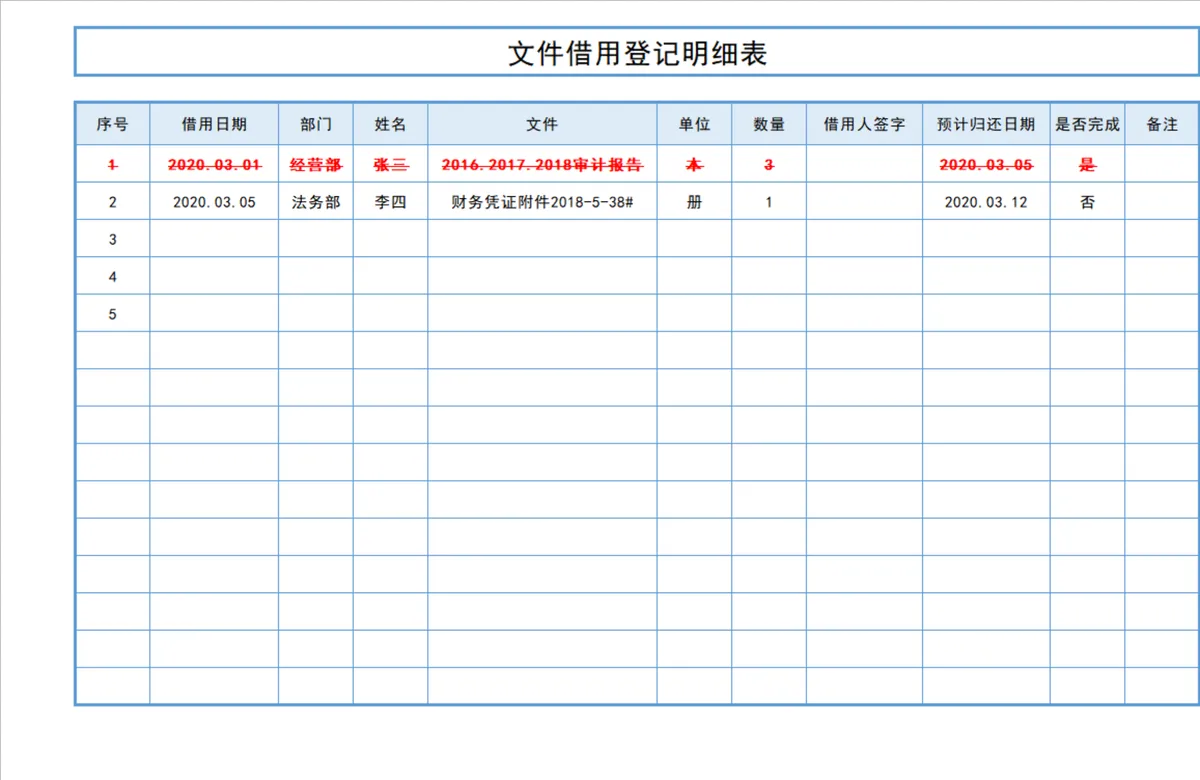1200x780 pixels.
Task: Select the unit cell 册
Action: tap(694, 201)
